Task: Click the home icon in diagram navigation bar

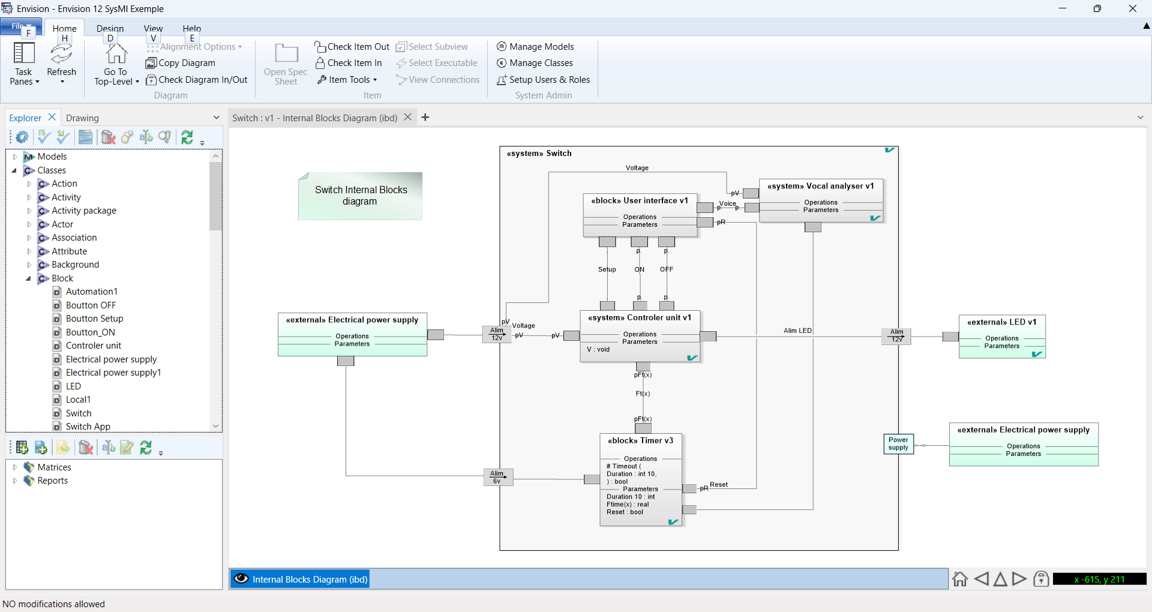Action: (x=959, y=579)
